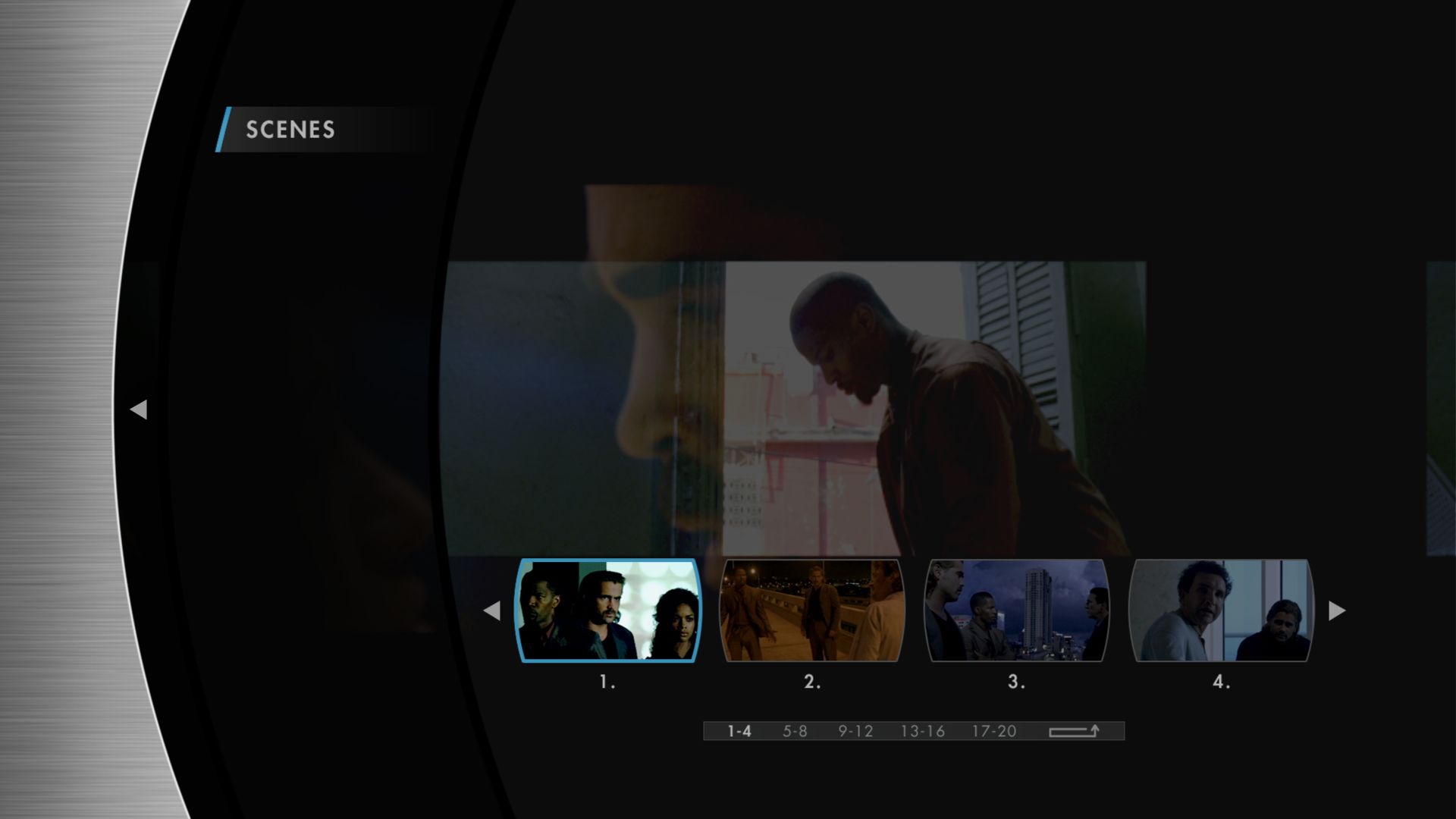Select the 1-4 scene range tab
This screenshot has height=819, width=1456.
click(739, 731)
